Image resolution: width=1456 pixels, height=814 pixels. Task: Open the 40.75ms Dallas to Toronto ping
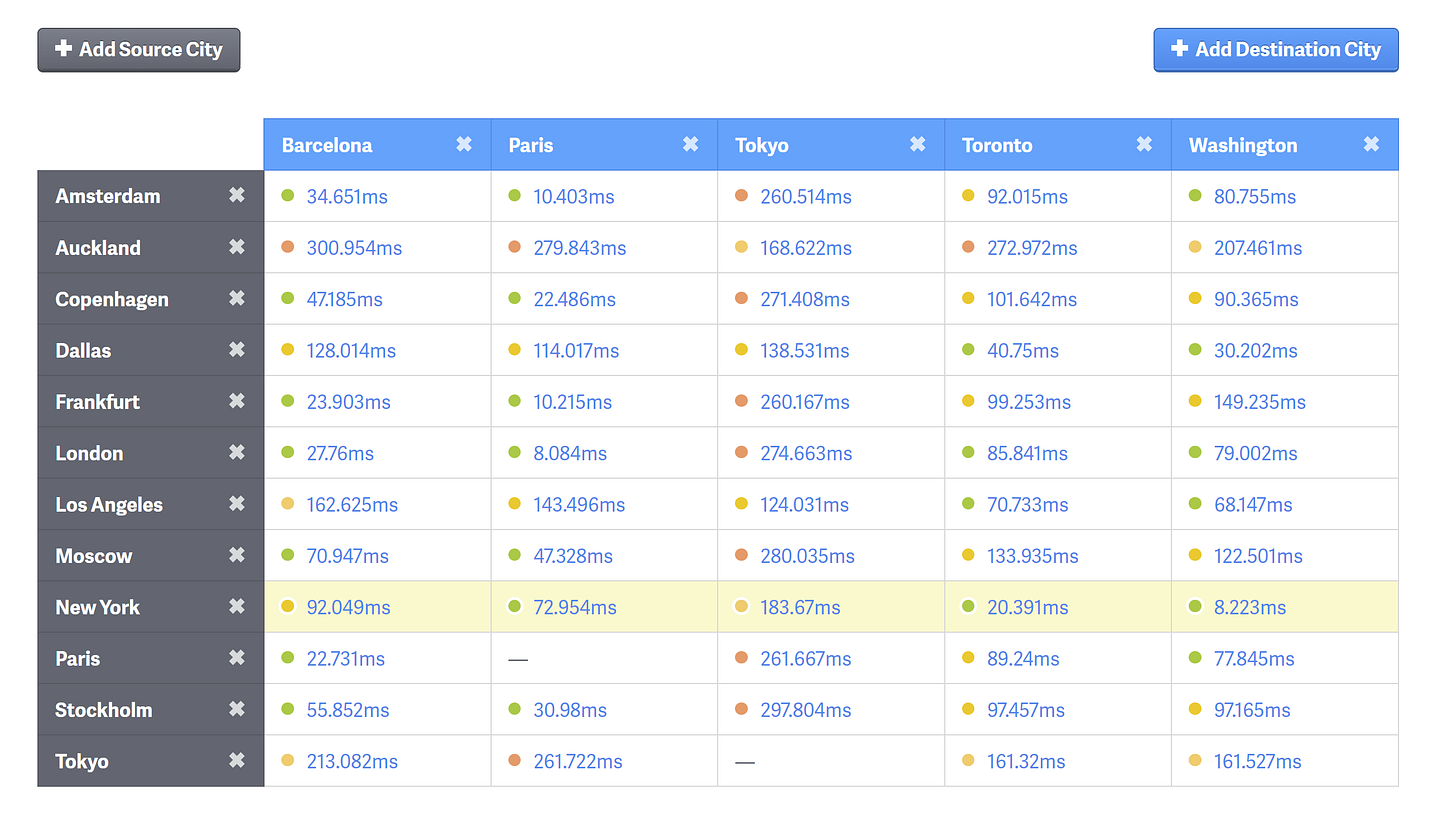1023,351
